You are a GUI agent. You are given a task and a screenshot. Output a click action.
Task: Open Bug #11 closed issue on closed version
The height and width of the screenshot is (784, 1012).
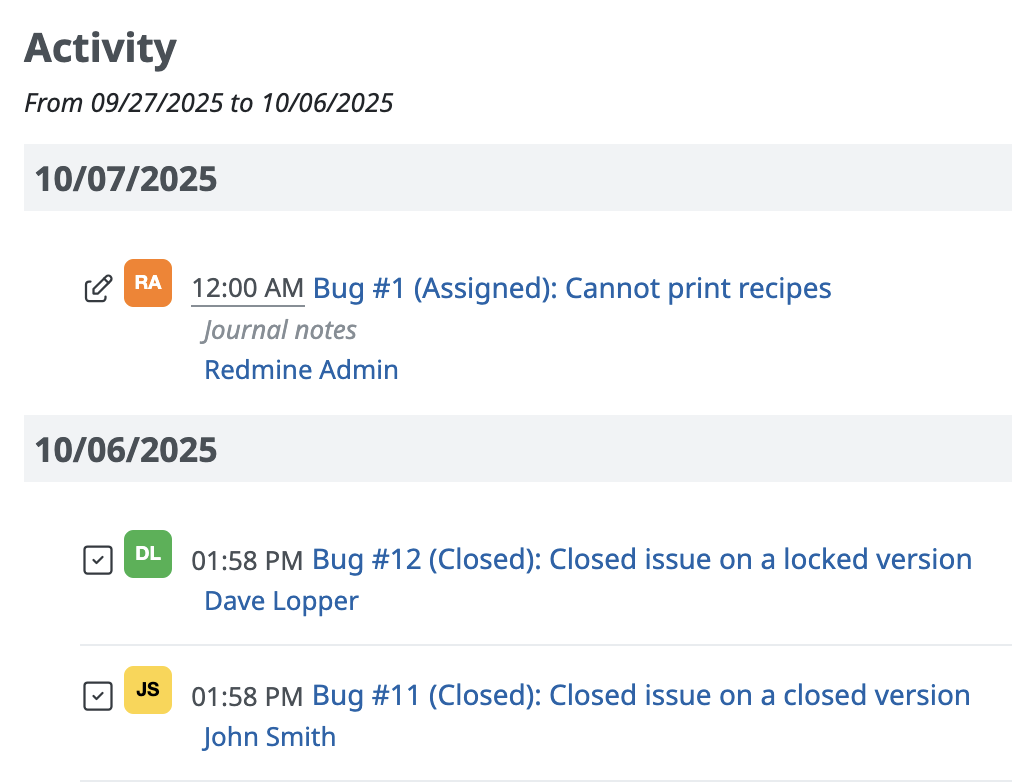pyautogui.click(x=641, y=695)
